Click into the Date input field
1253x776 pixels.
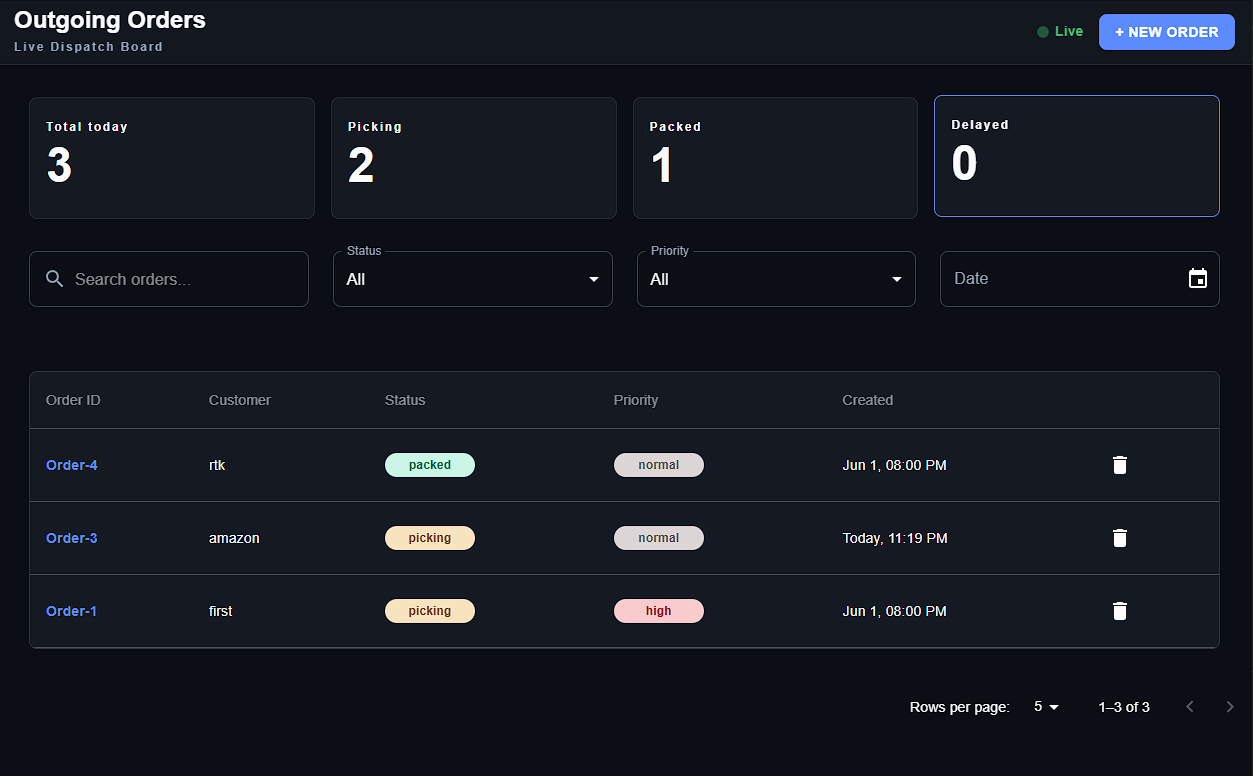coord(1080,279)
